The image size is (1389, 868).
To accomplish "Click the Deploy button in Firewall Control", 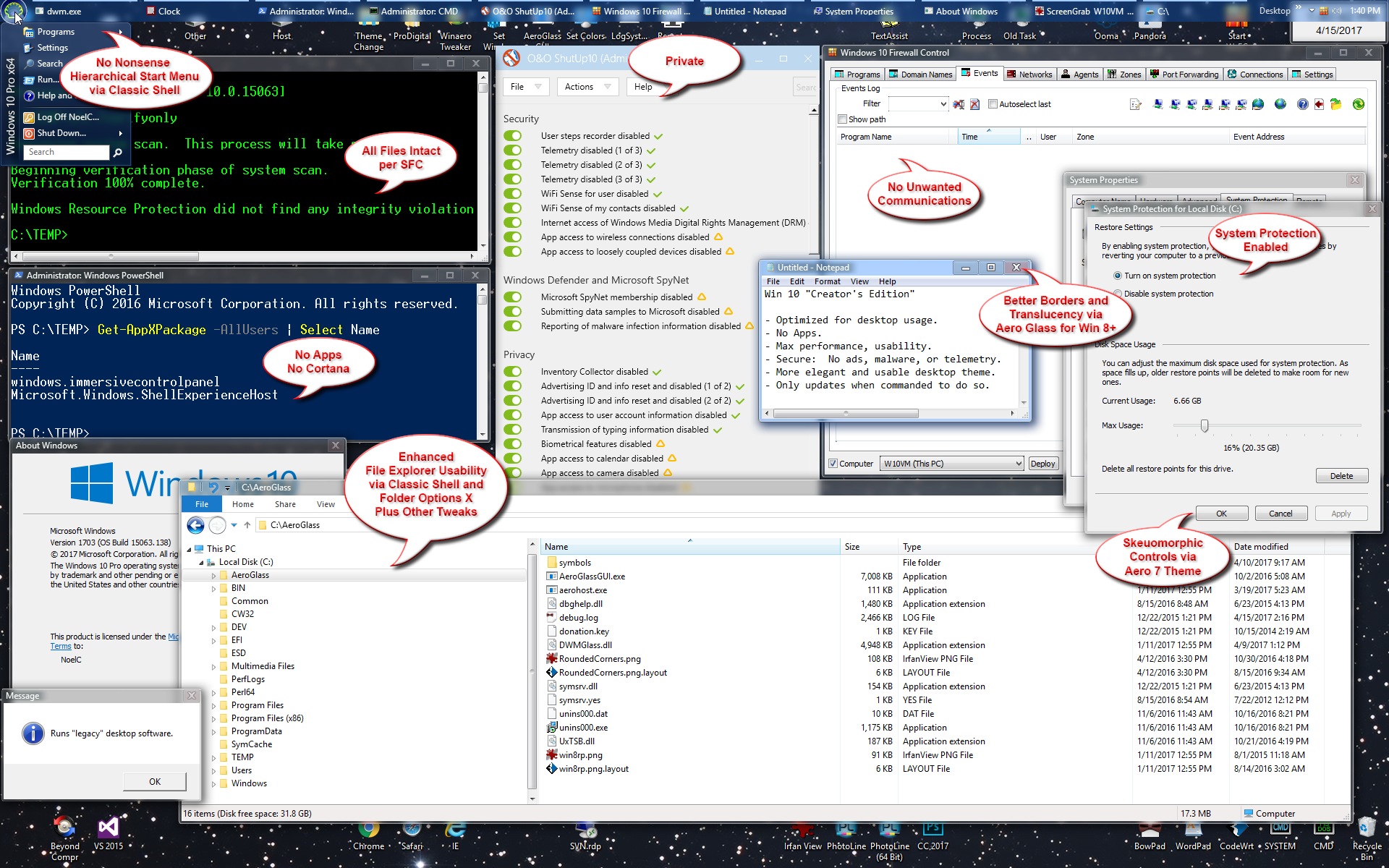I will (1042, 464).
